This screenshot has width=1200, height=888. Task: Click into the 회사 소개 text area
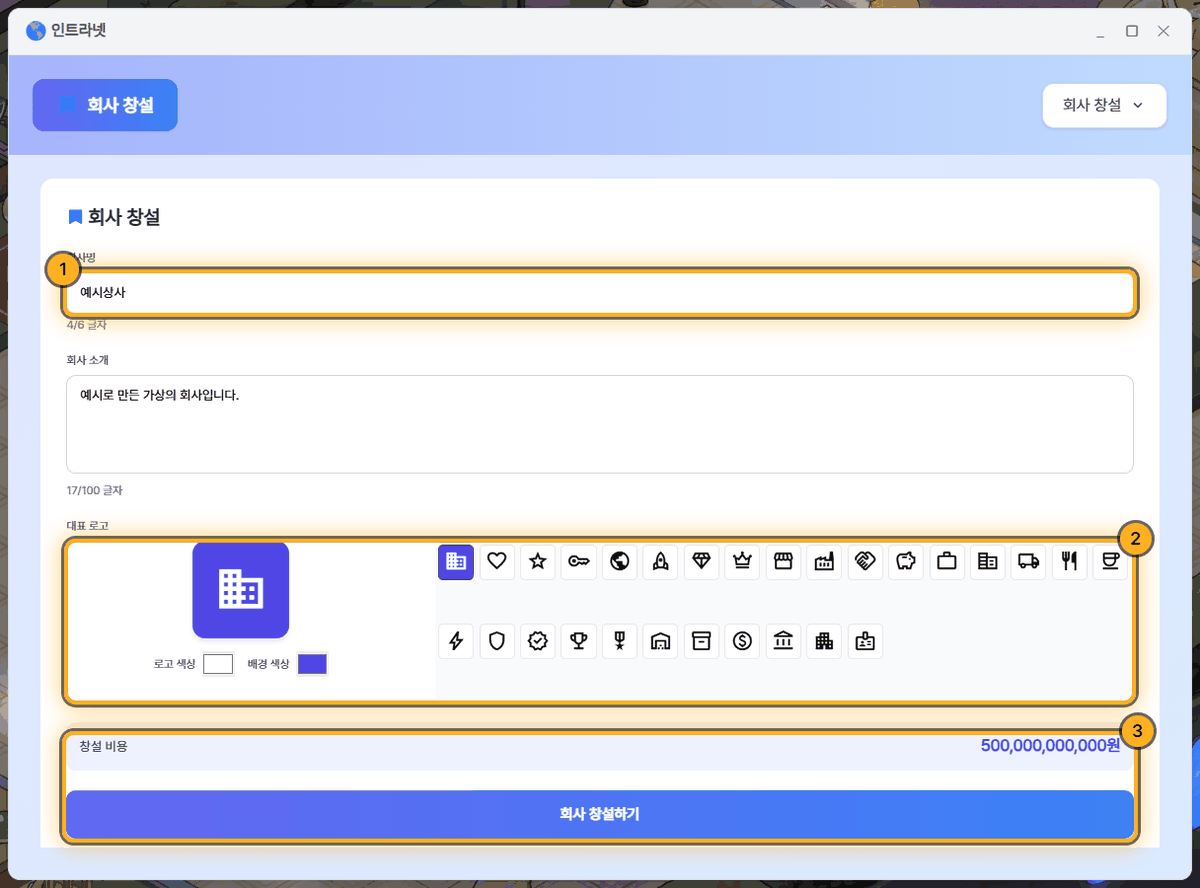coord(600,424)
